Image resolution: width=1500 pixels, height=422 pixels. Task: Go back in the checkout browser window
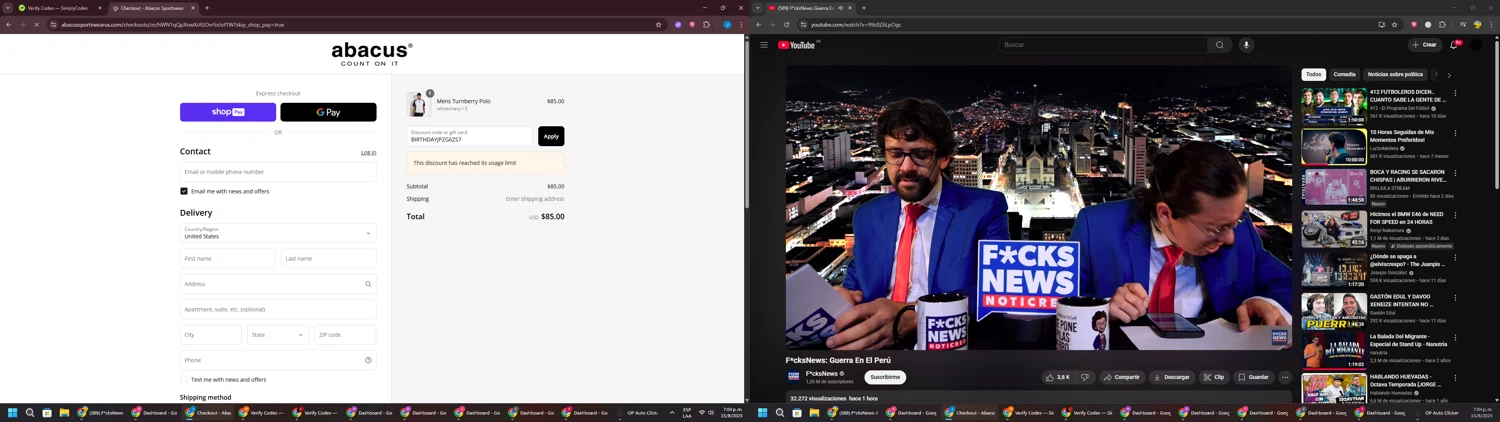click(8, 25)
